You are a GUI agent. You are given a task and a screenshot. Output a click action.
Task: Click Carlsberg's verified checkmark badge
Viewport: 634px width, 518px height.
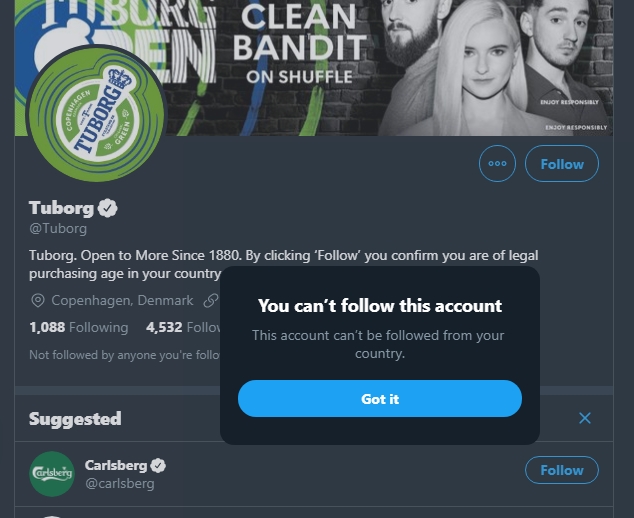pyautogui.click(x=158, y=465)
